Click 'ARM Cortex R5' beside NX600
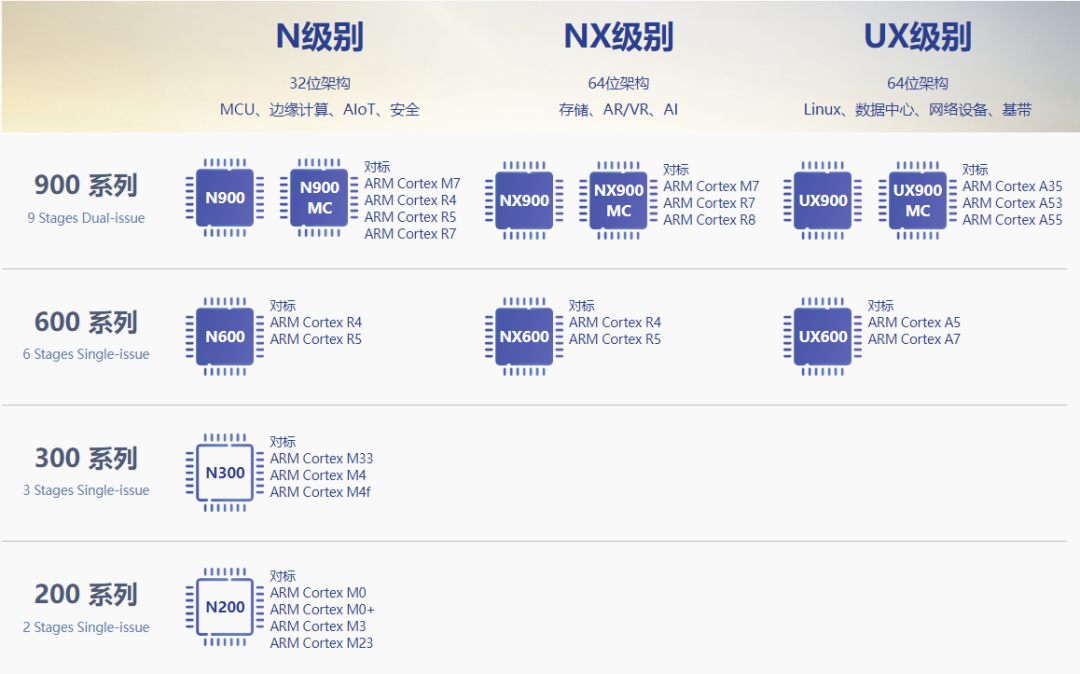Screen dimensions: 1080x674 tap(615, 339)
